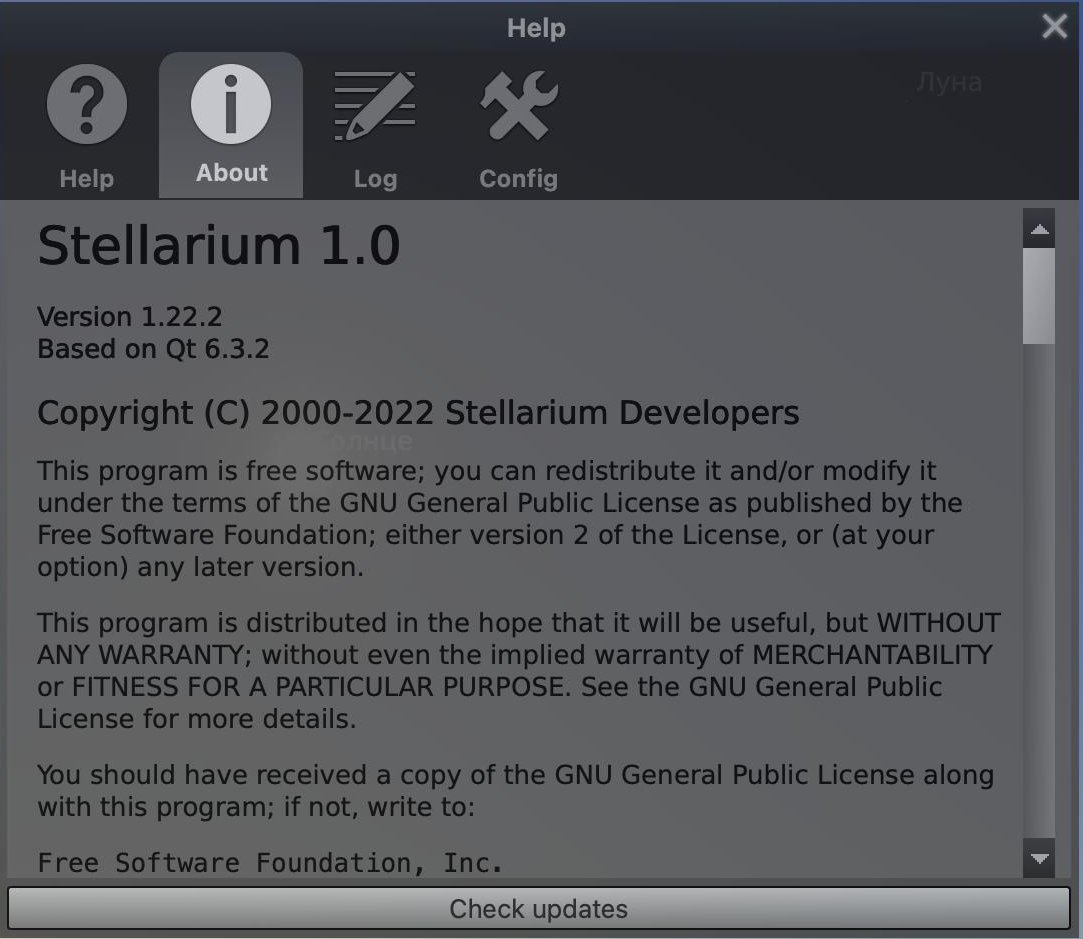This screenshot has height=939, width=1083.
Task: Click the scrollbar up arrow
Action: pos(1039,230)
